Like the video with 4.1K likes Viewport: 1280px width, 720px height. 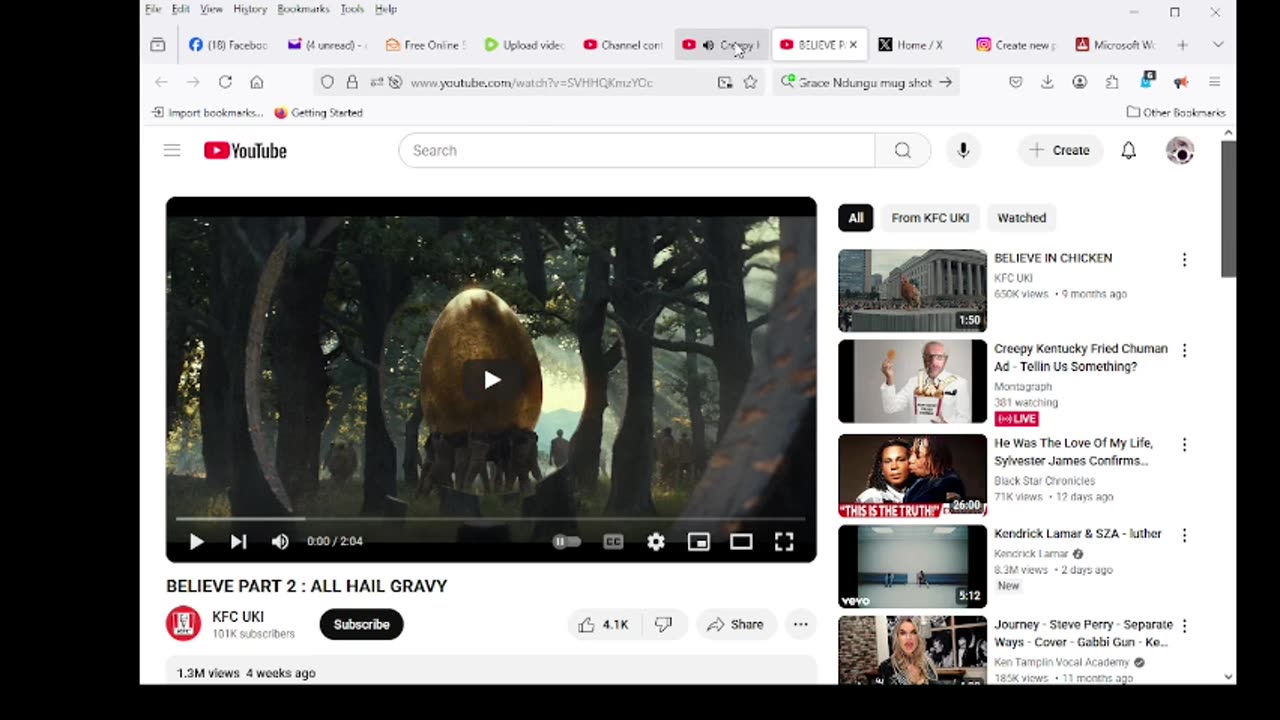[x=603, y=624]
